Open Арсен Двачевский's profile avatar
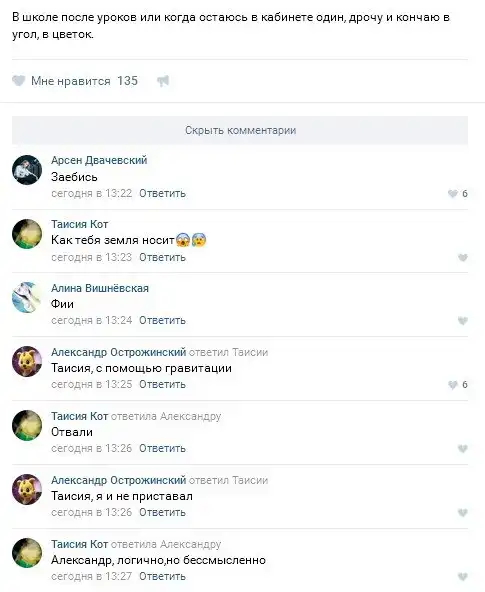485x592 pixels. (27, 170)
